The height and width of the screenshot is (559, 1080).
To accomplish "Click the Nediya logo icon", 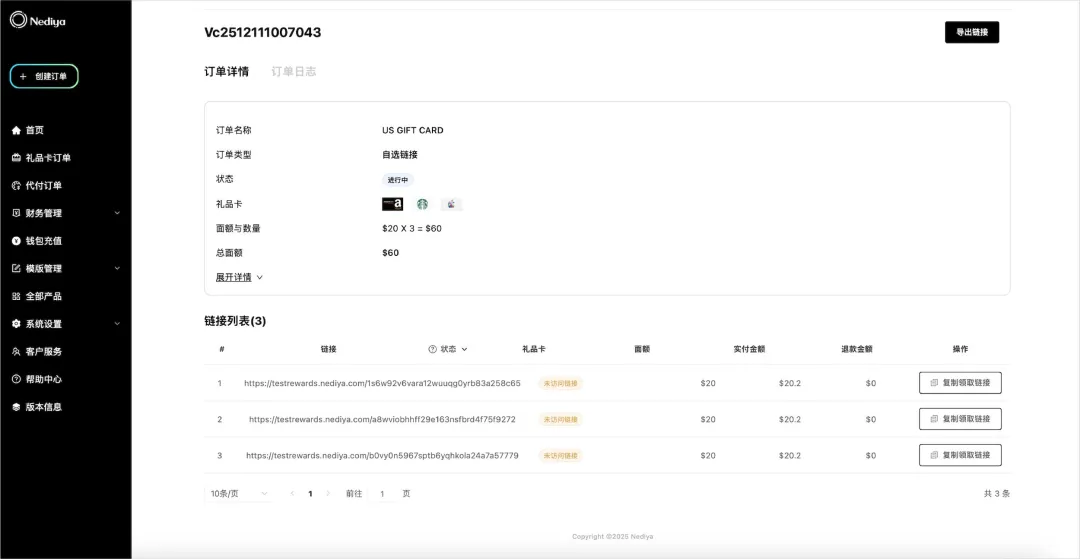I will coord(18,20).
